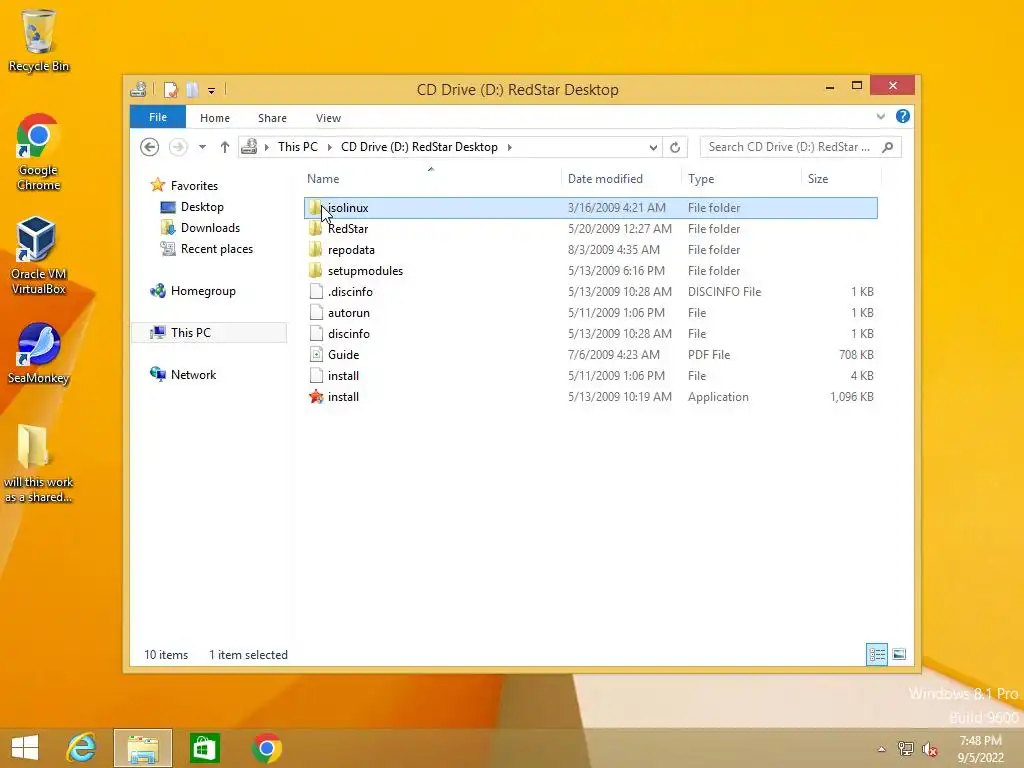Viewport: 1024px width, 768px height.
Task: Click the network tray icon
Action: pos(905,749)
